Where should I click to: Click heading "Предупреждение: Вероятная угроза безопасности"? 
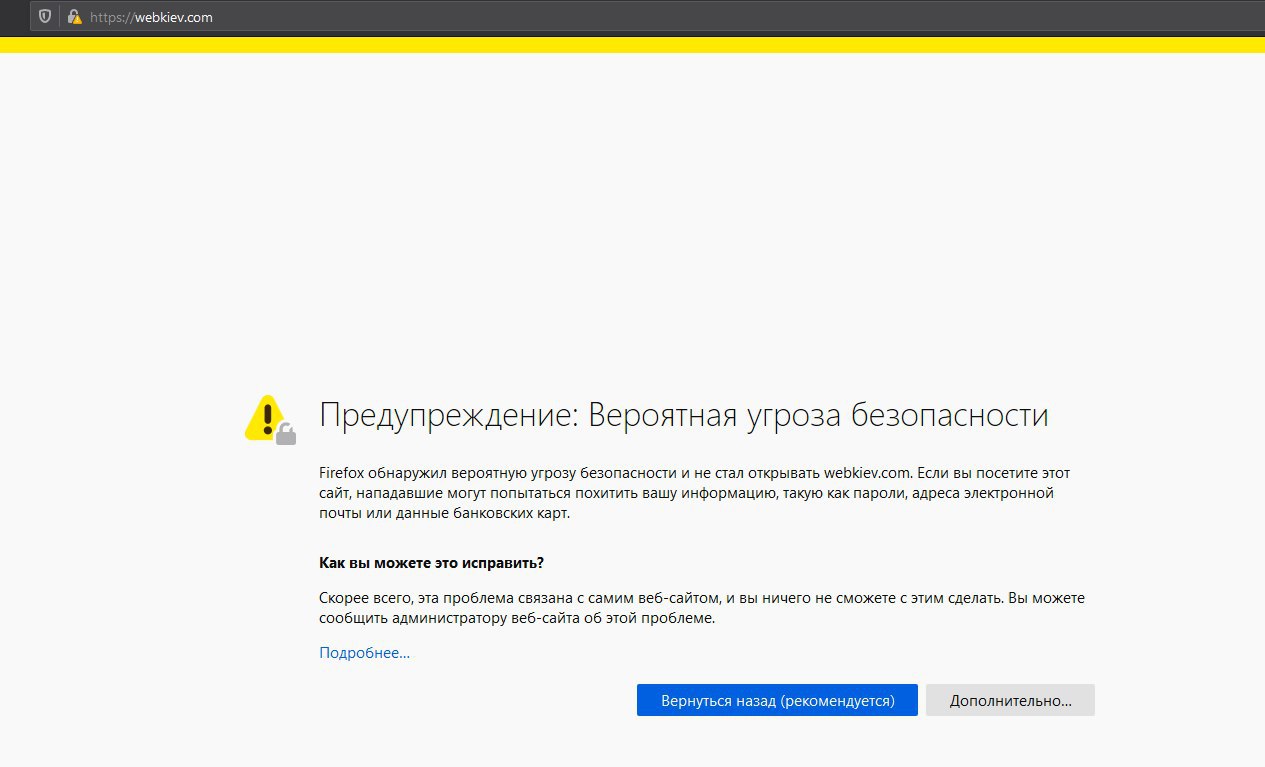point(684,415)
